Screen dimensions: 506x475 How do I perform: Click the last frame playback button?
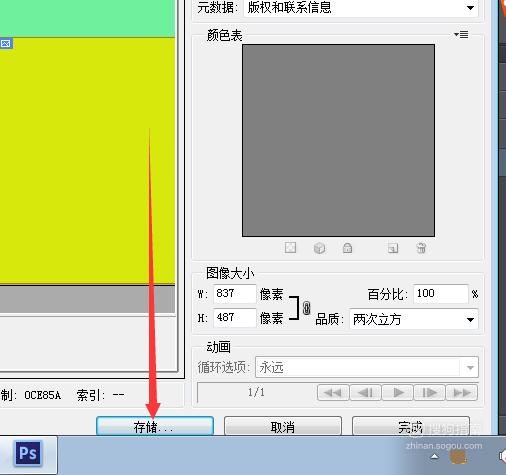(462, 393)
